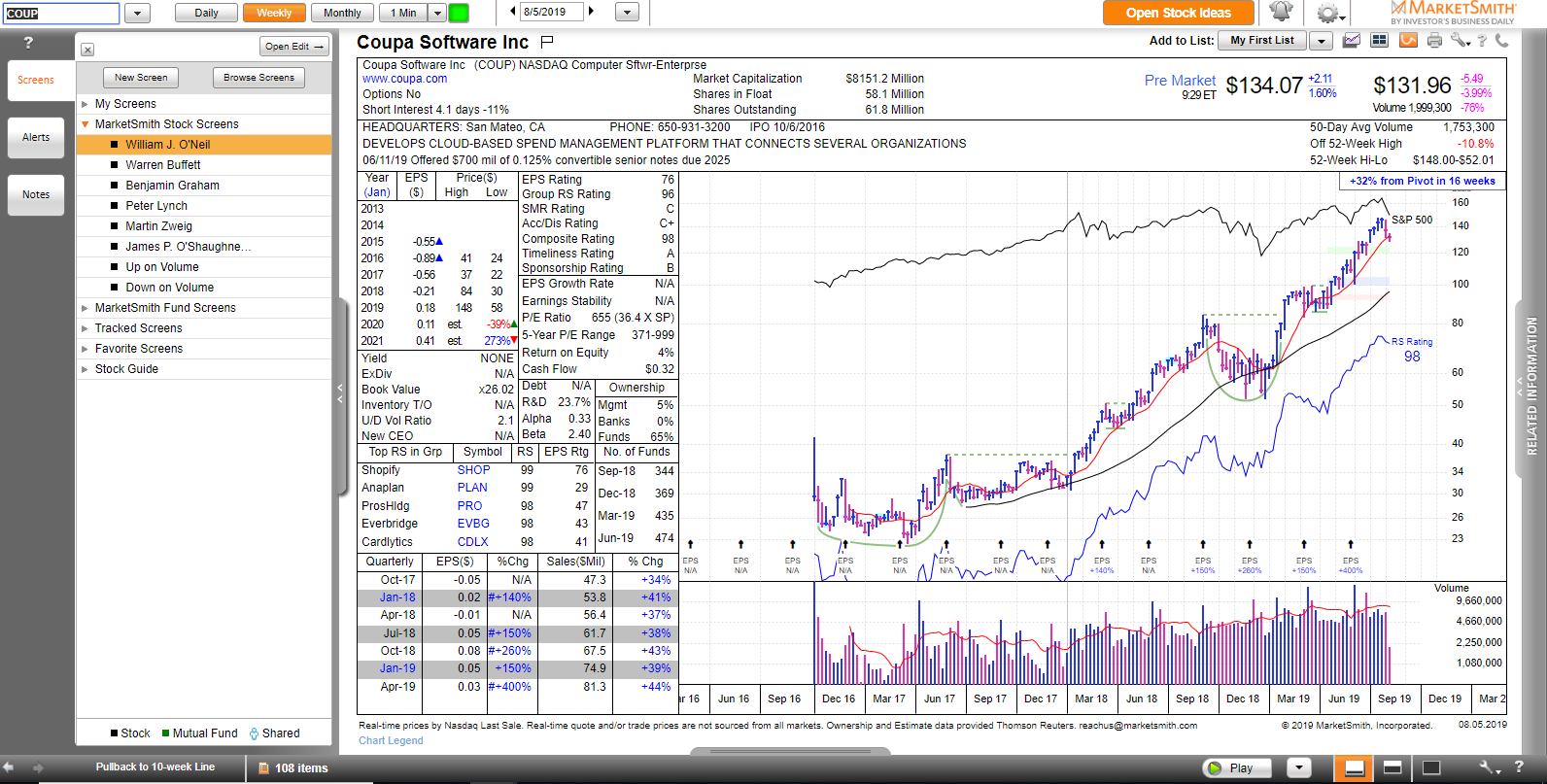Expand Stock Guide folder
Screen dimensions: 1547x784
tap(86, 369)
